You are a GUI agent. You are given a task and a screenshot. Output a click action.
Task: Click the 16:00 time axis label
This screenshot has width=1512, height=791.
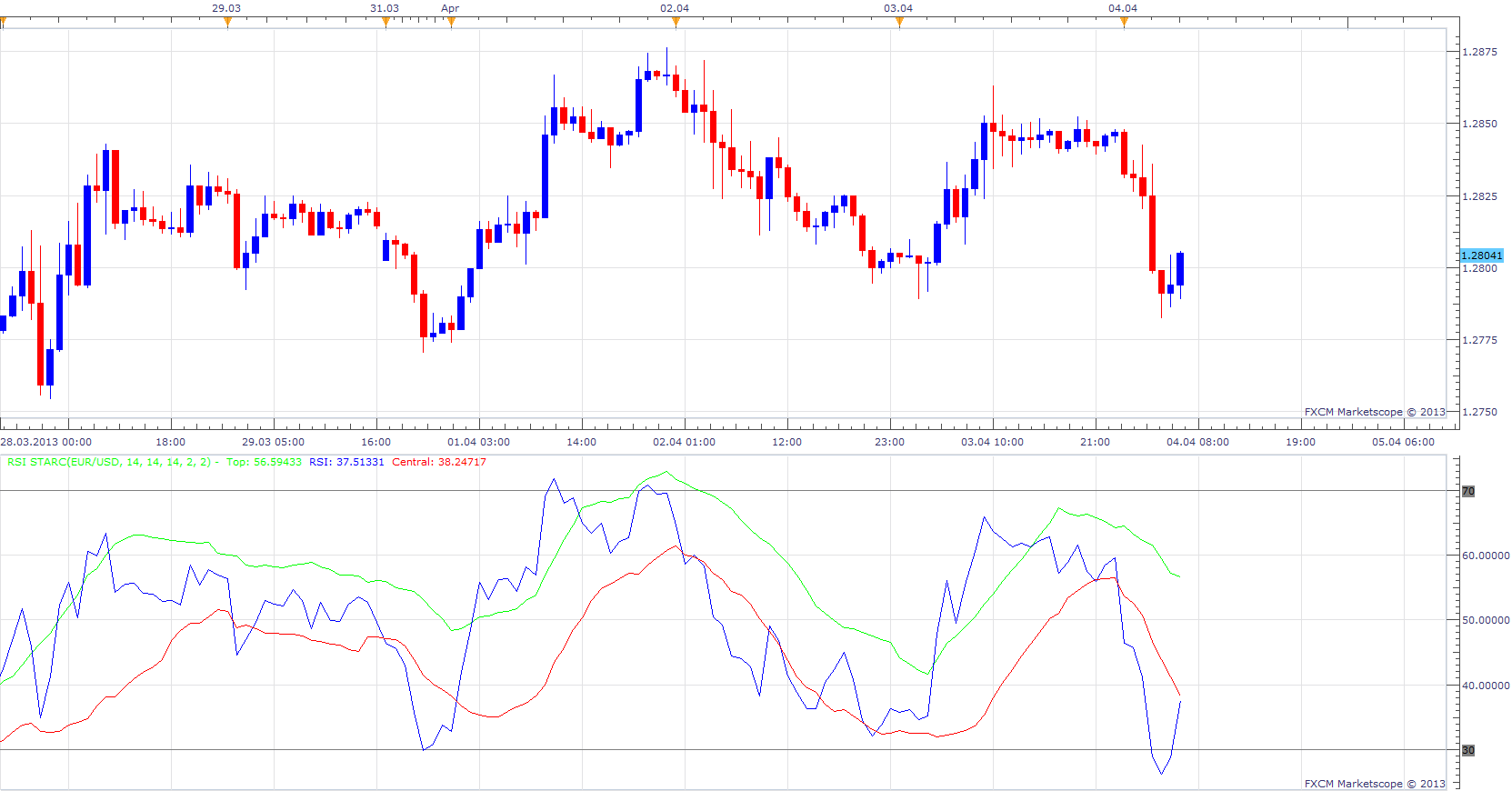[x=375, y=442]
